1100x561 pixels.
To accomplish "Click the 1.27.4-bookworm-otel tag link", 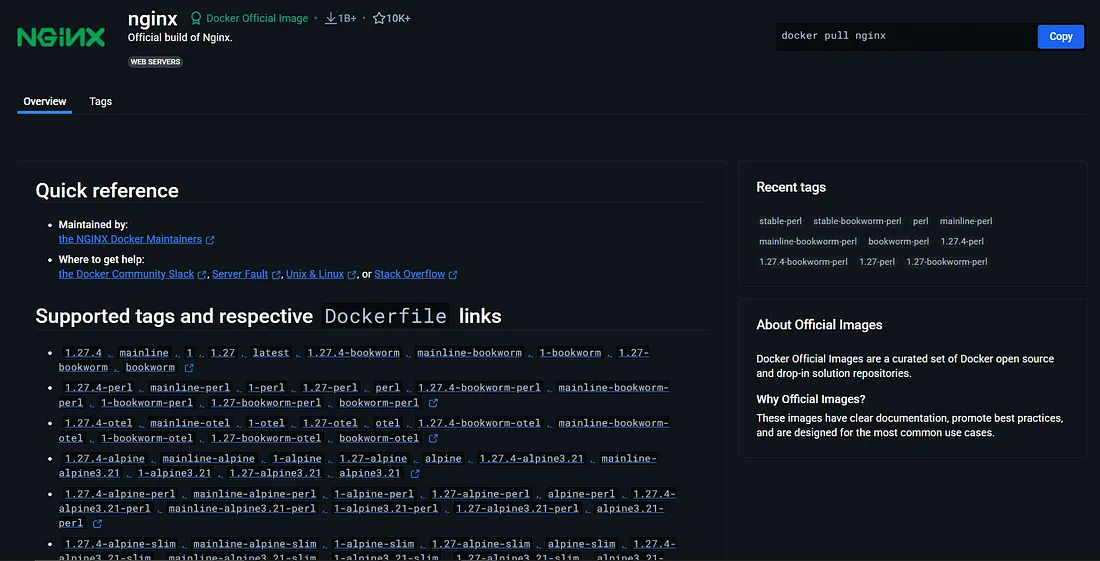I will coord(480,423).
